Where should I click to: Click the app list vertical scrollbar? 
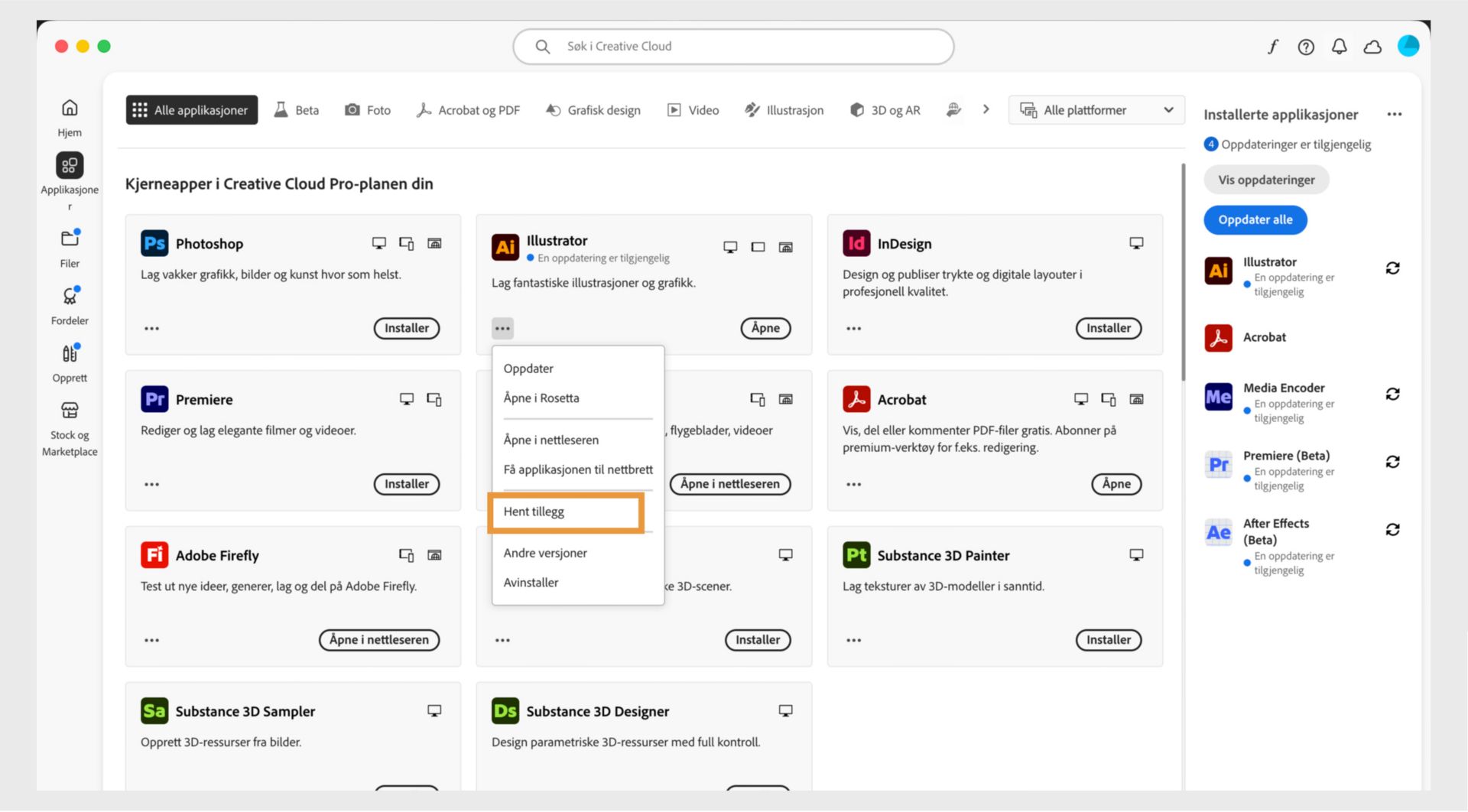click(1184, 271)
